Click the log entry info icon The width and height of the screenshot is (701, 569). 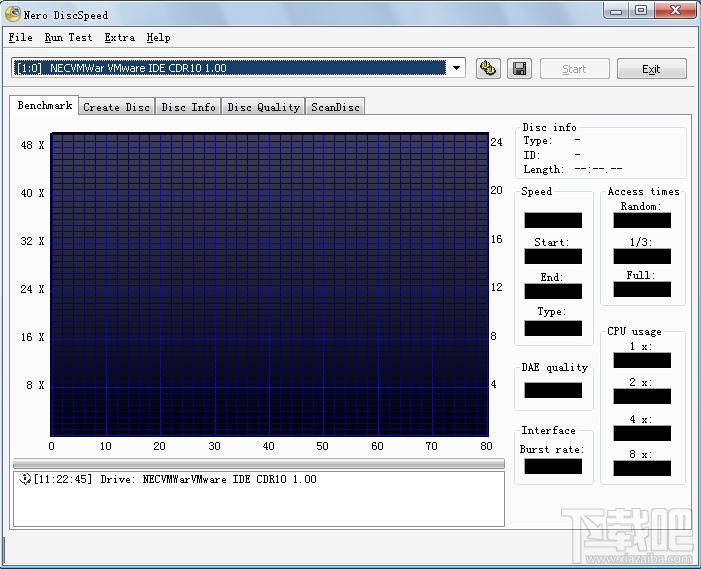pos(25,479)
